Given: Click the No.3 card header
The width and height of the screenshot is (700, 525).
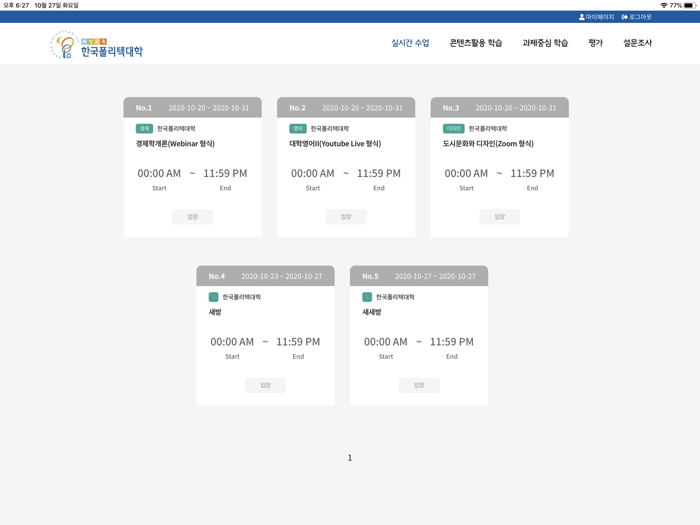Looking at the screenshot, I should 500,108.
